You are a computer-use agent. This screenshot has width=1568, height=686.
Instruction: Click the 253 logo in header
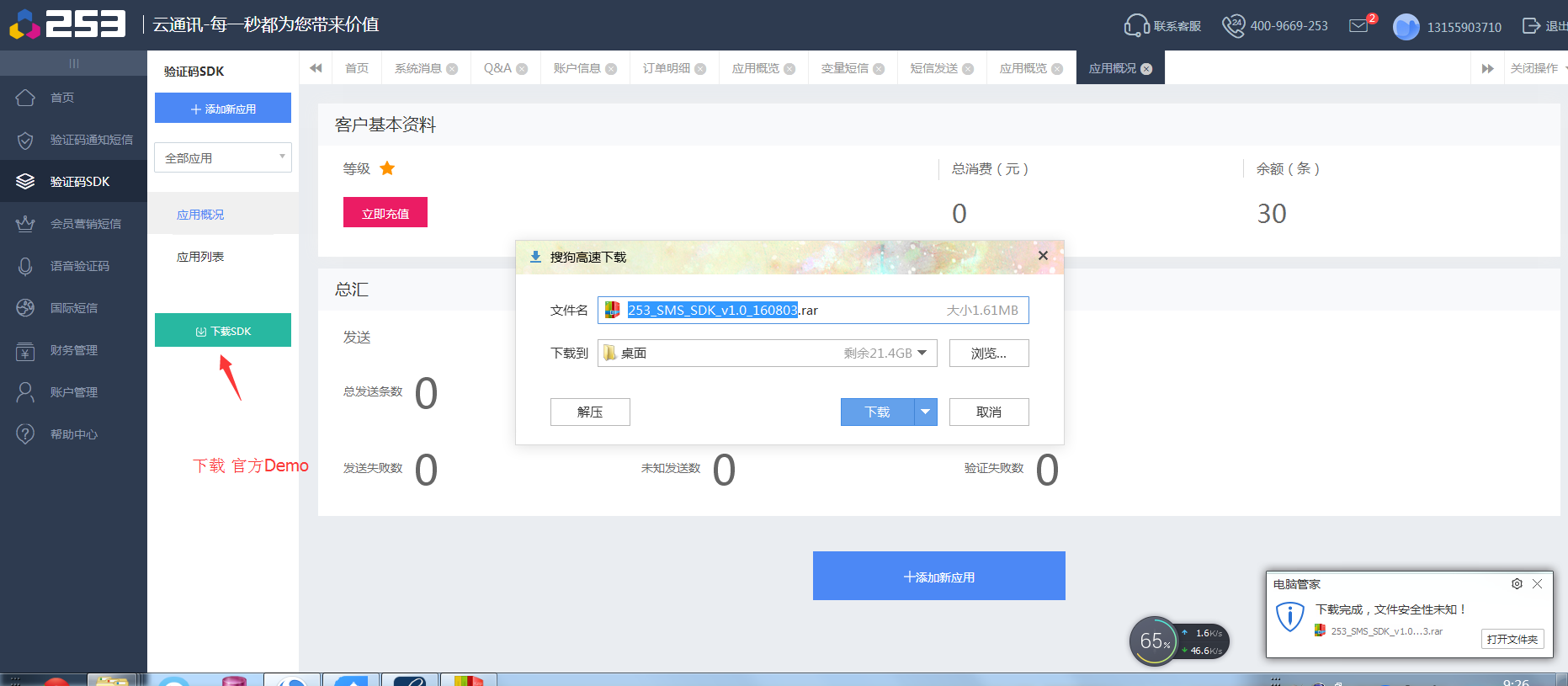[x=67, y=24]
